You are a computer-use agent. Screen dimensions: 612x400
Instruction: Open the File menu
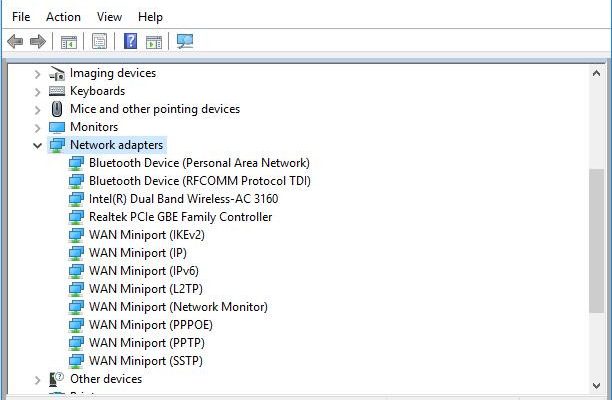(x=21, y=17)
